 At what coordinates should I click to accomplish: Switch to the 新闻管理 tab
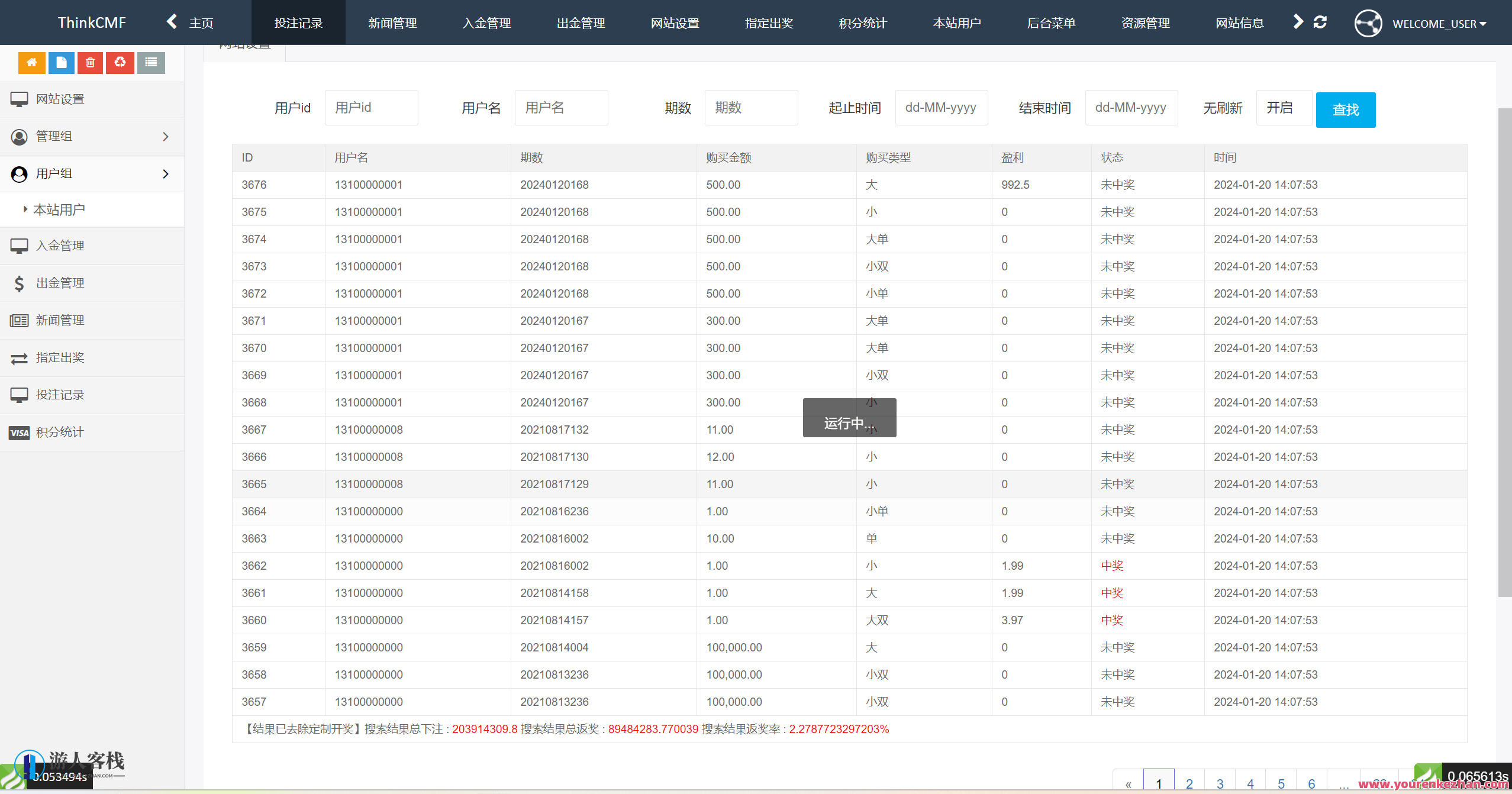click(392, 23)
